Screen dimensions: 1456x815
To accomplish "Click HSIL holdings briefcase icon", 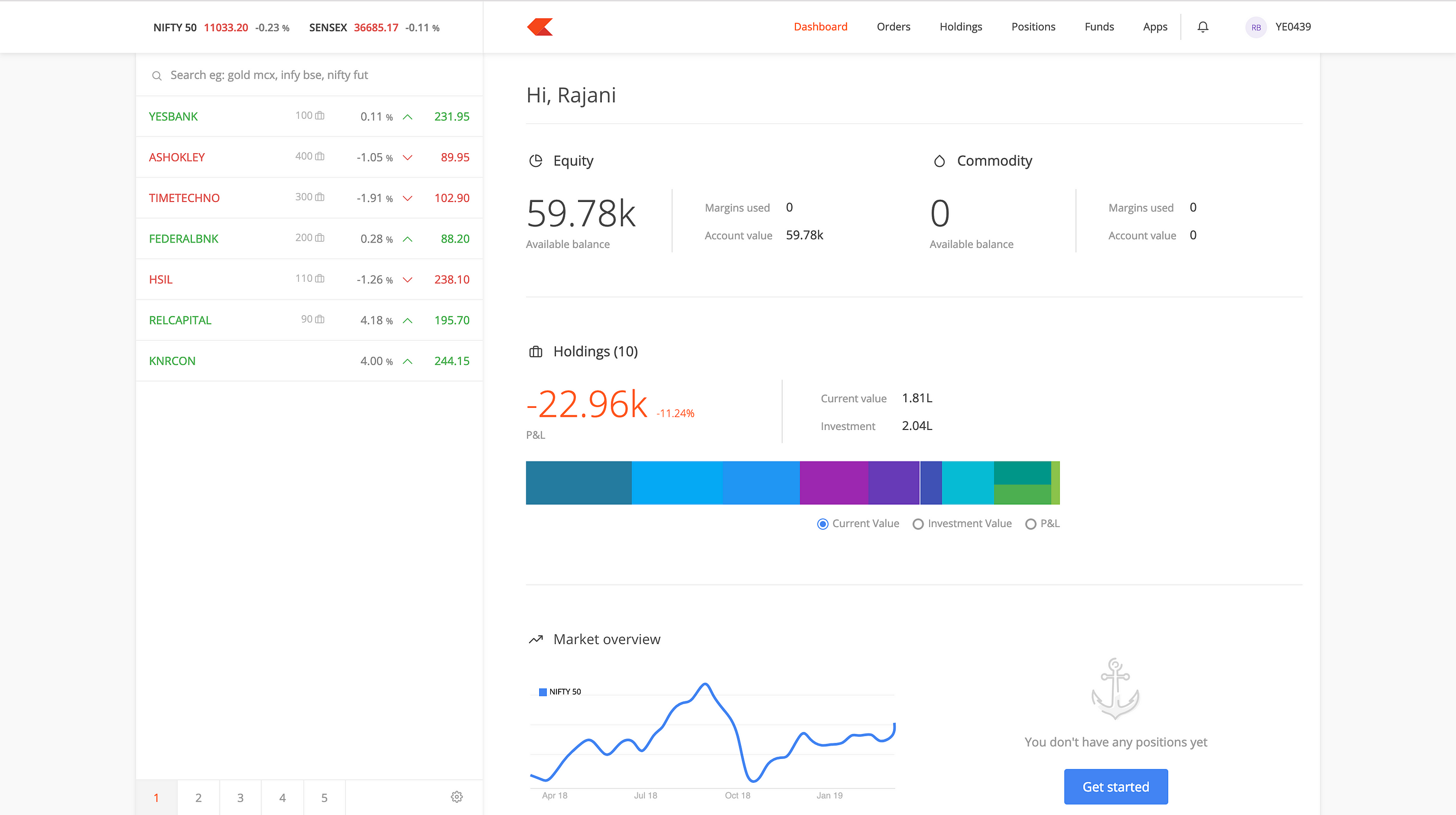I will (x=319, y=278).
